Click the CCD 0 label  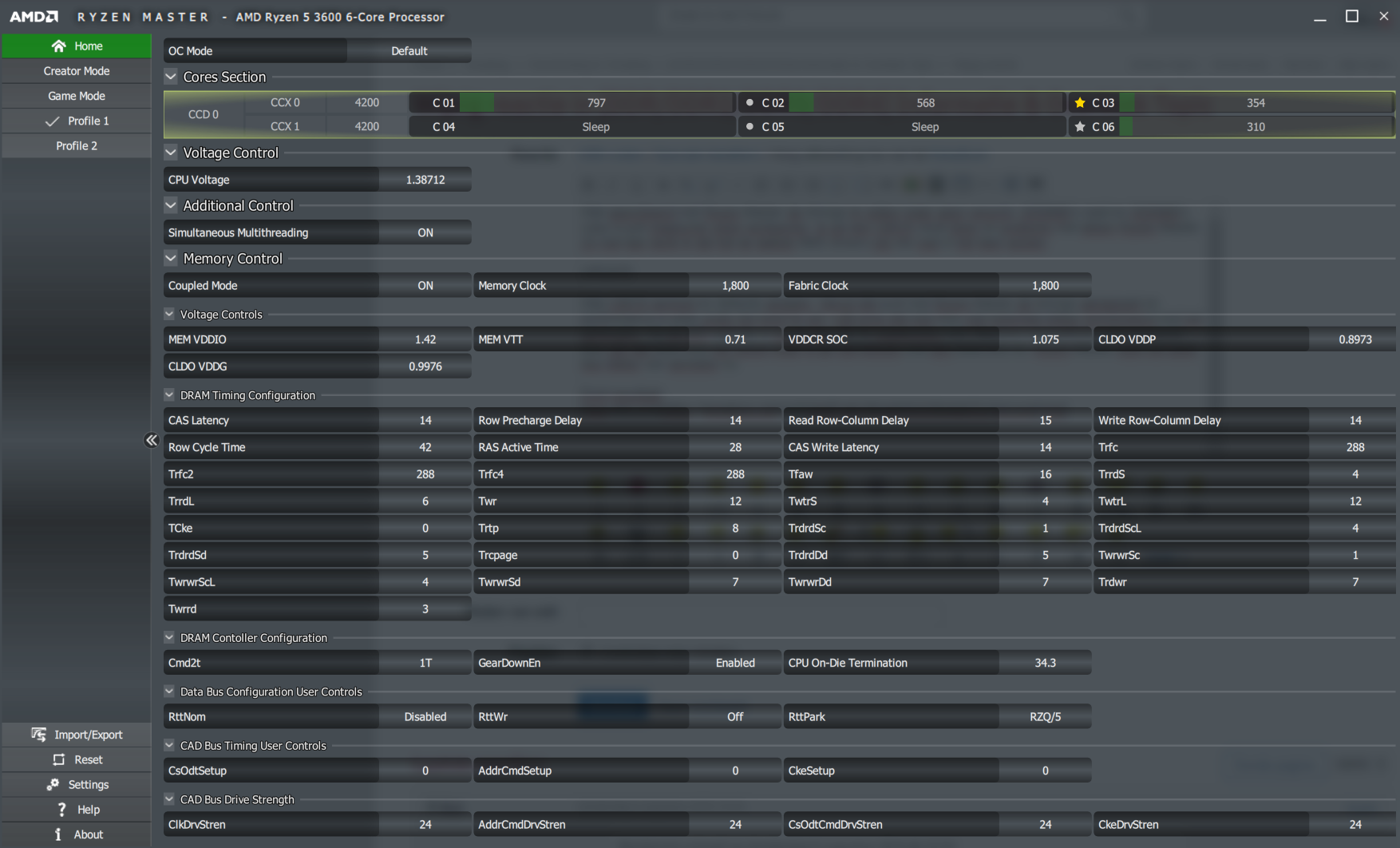pos(204,115)
